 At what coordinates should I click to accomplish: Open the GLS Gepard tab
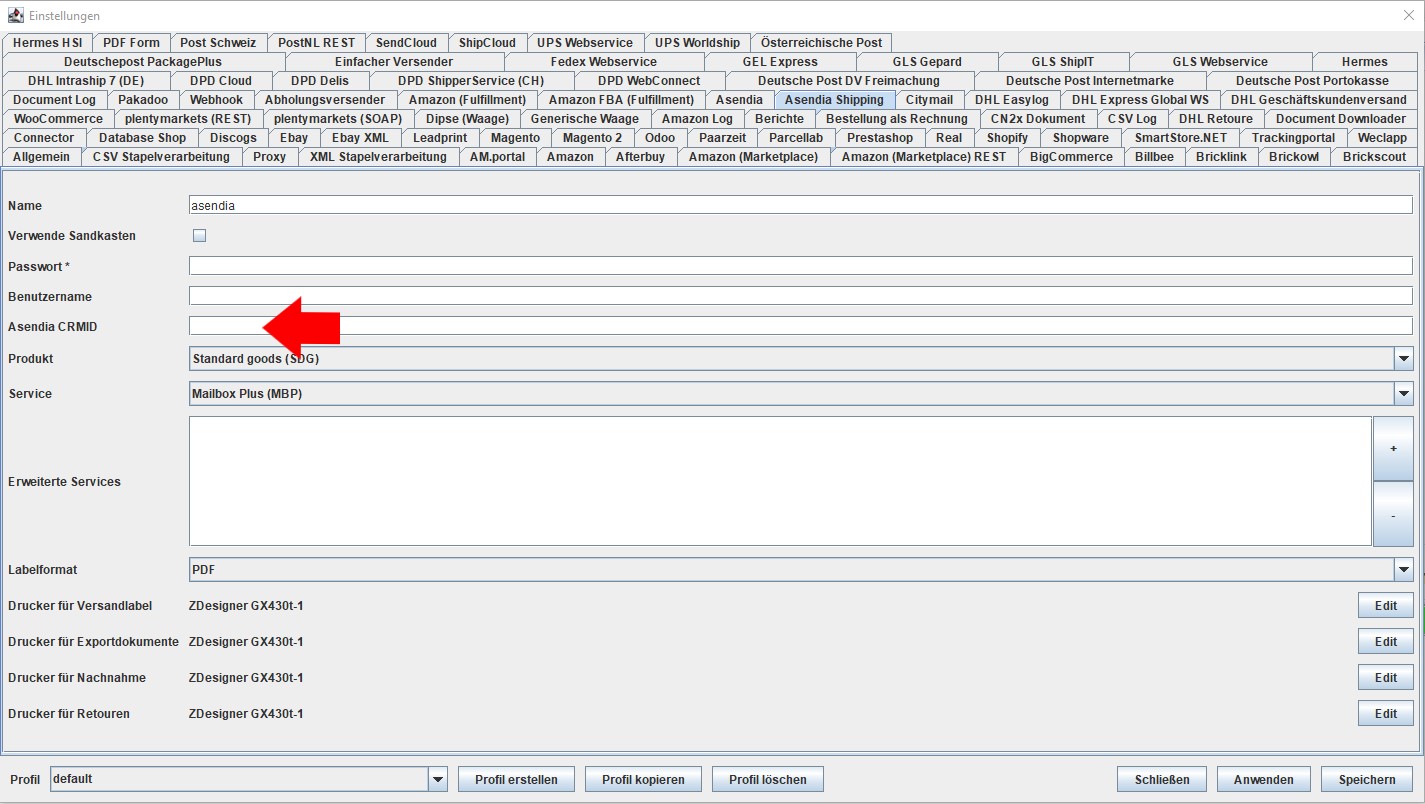tap(927, 62)
